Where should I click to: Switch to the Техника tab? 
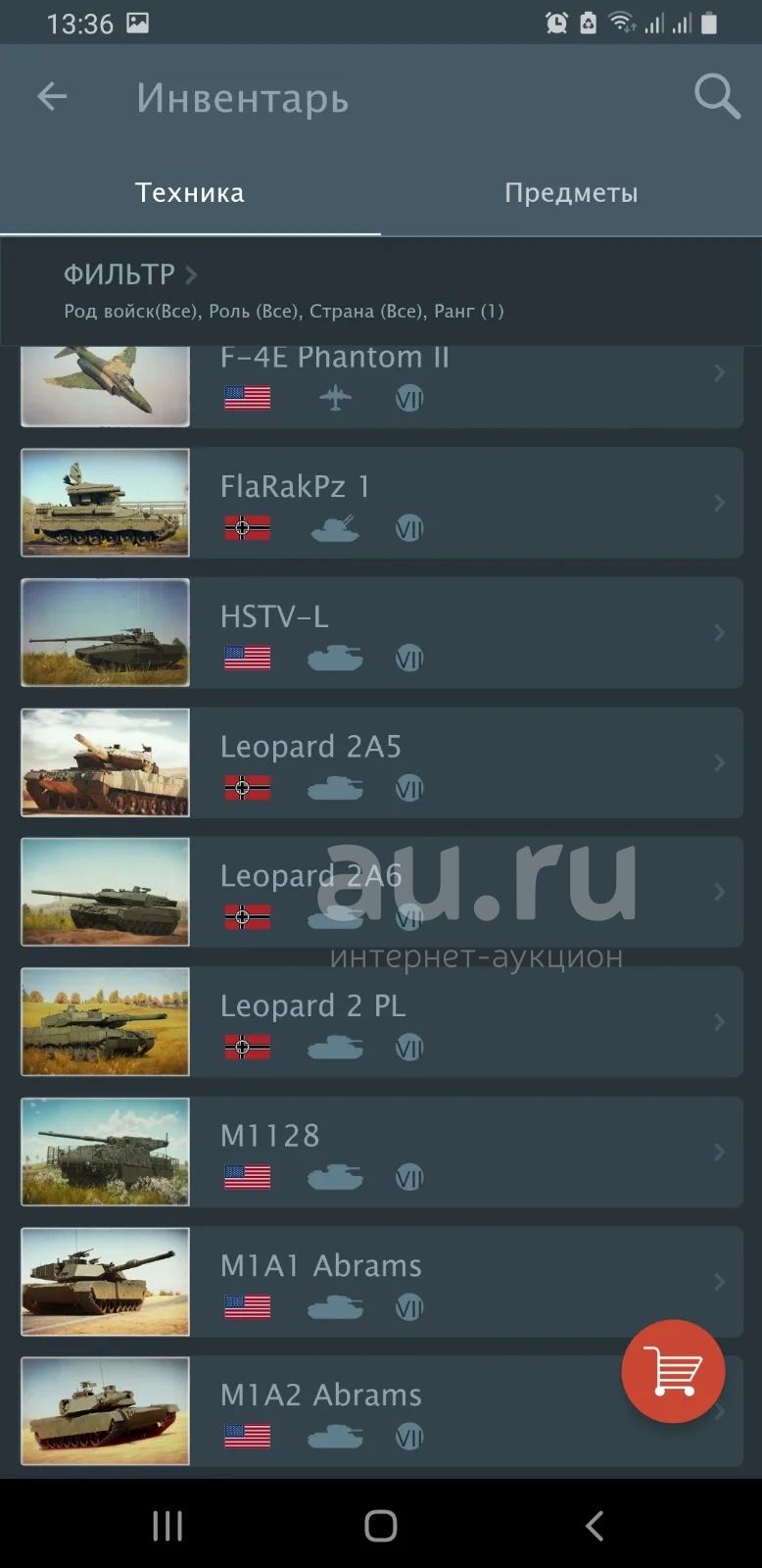190,192
